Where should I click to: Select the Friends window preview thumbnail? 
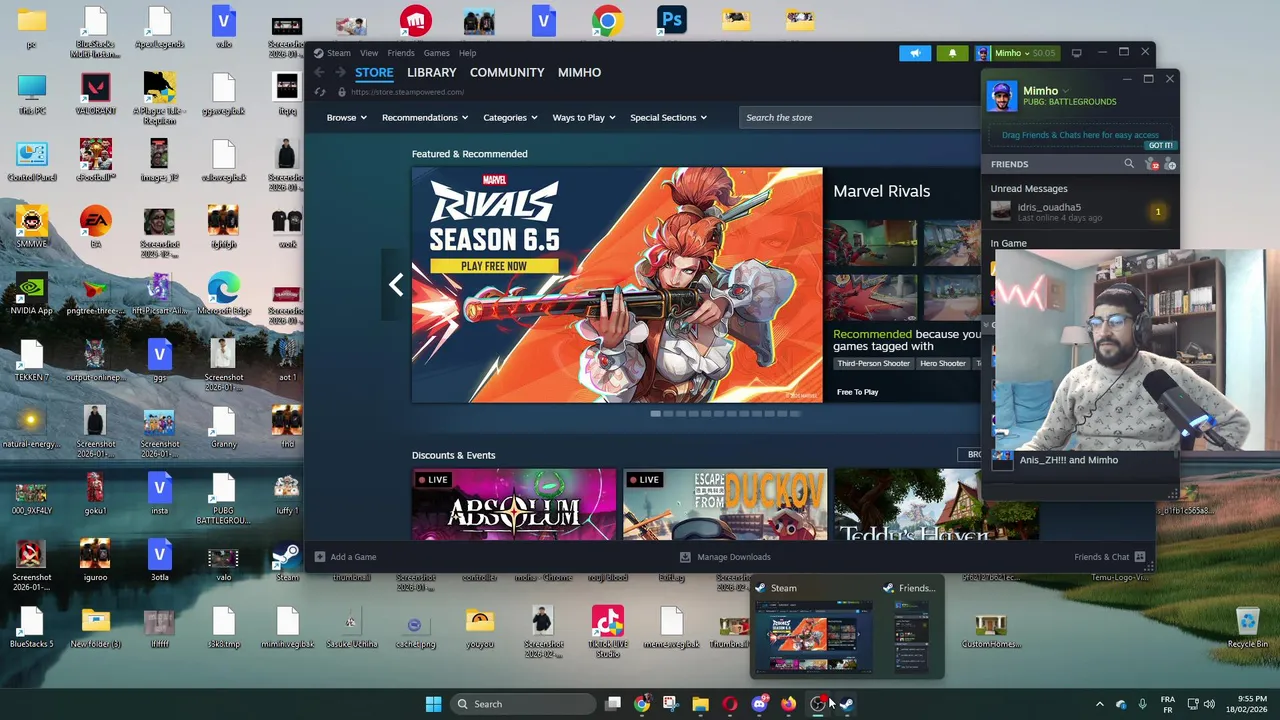coord(911,636)
